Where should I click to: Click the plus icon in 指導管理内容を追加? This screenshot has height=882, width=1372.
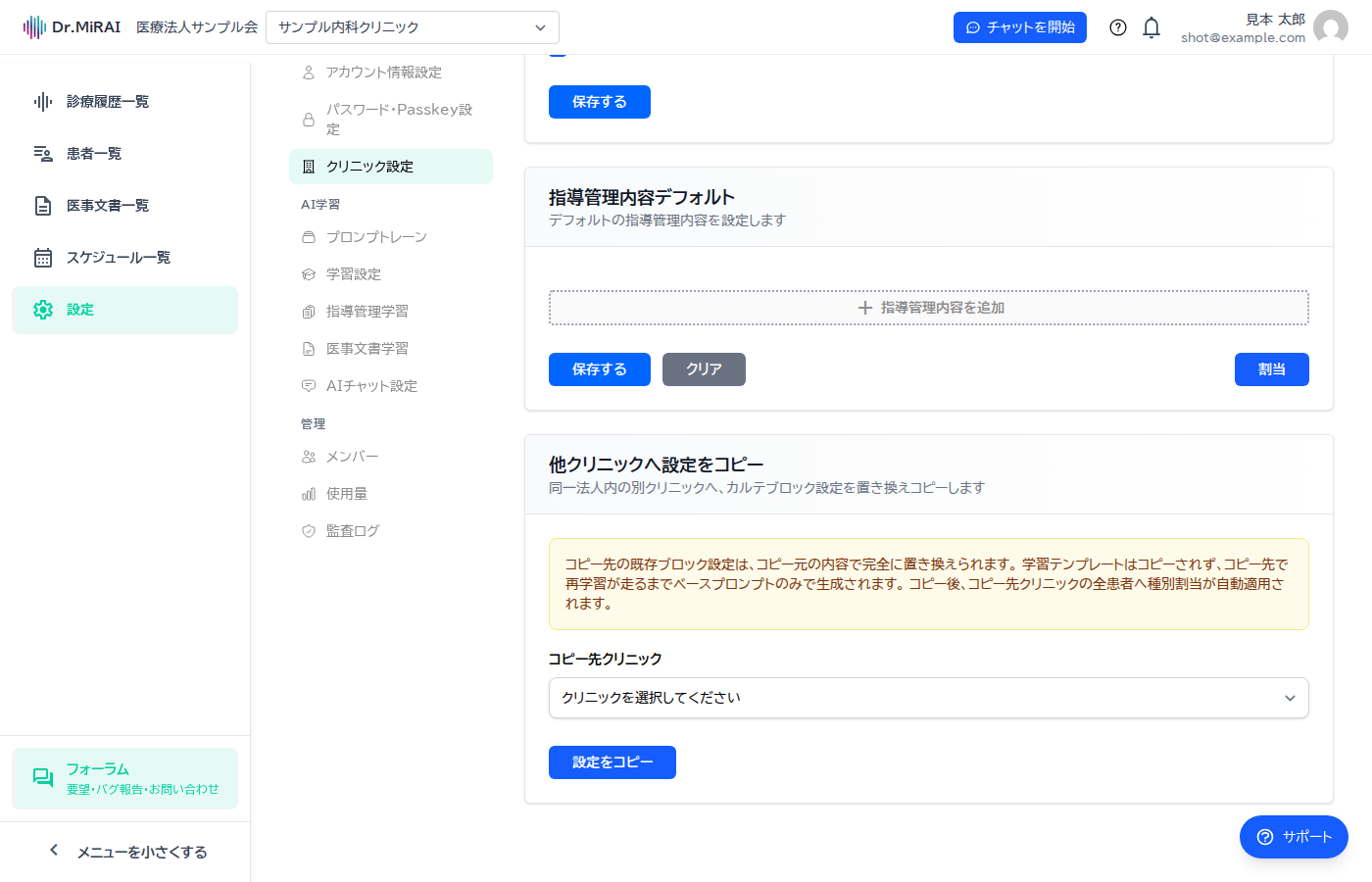(x=865, y=308)
